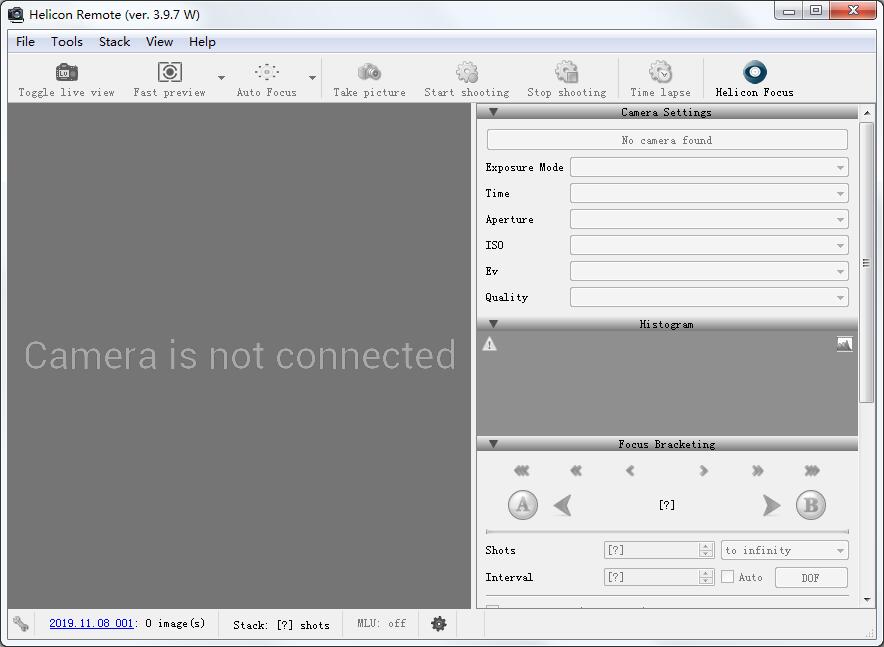
Task: Open Helicon Focus from the toolbar
Action: point(754,73)
